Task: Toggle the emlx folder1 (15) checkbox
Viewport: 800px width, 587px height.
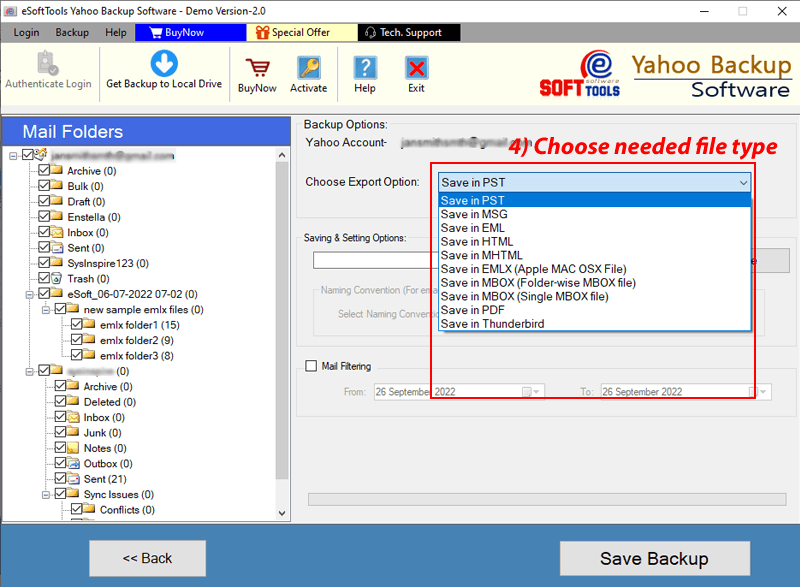Action: click(x=75, y=325)
